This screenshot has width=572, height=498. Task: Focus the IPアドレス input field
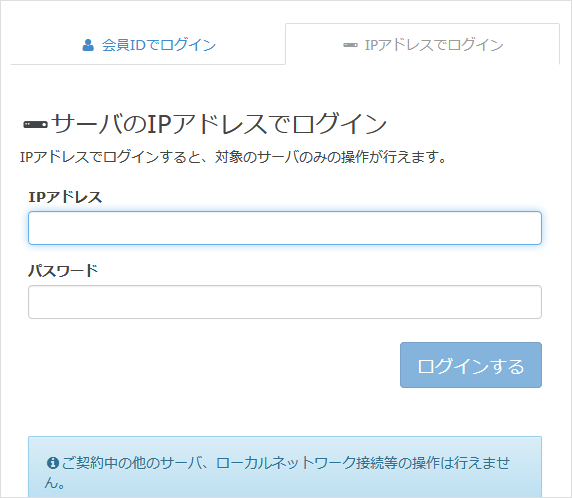pyautogui.click(x=285, y=228)
